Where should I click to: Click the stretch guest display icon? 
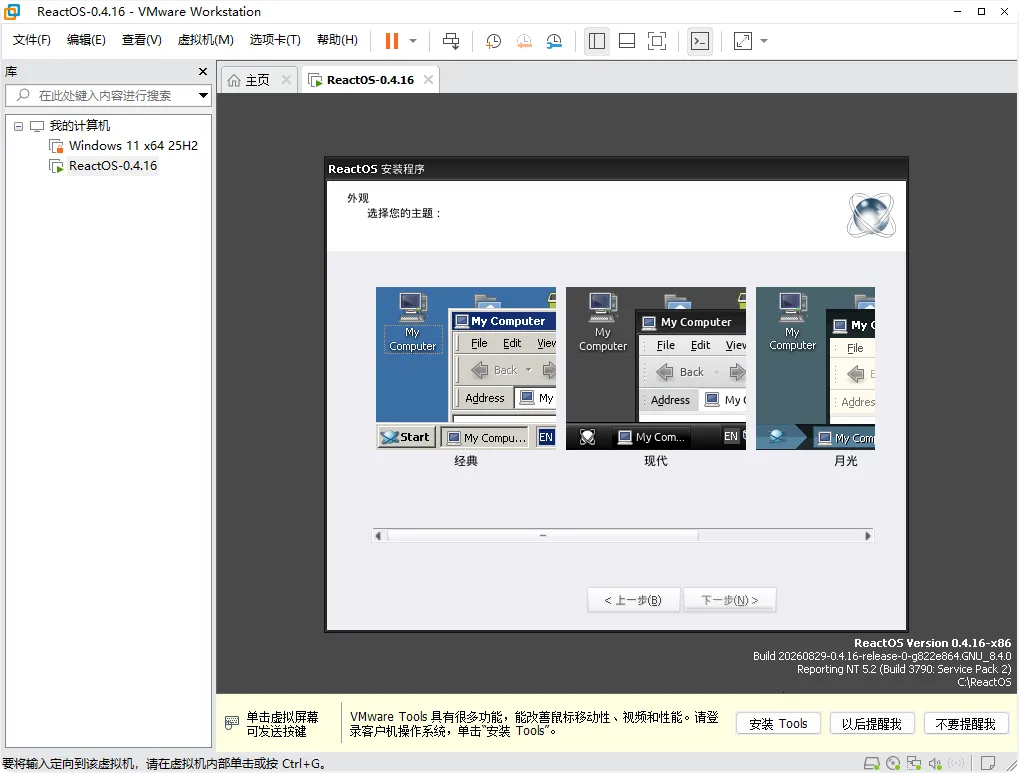[x=742, y=41]
